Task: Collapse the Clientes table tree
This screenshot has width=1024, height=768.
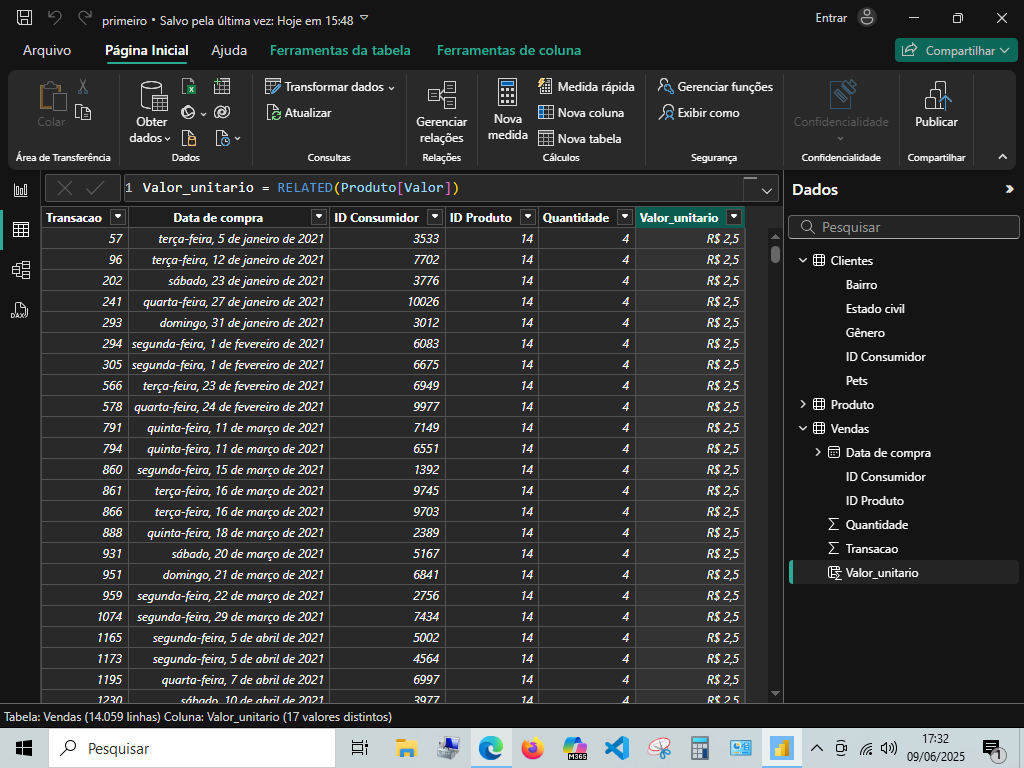Action: [803, 260]
